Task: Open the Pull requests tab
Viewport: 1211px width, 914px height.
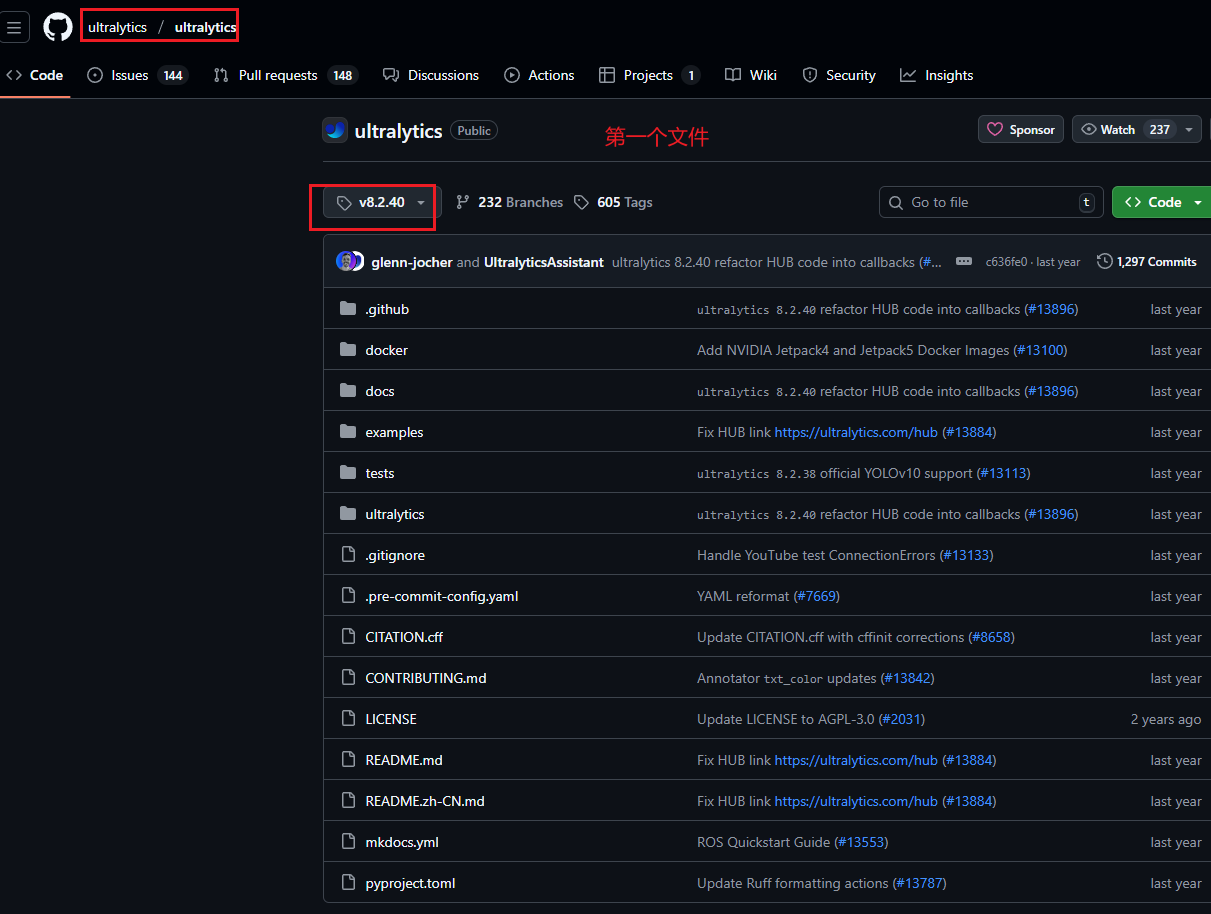Action: click(285, 75)
